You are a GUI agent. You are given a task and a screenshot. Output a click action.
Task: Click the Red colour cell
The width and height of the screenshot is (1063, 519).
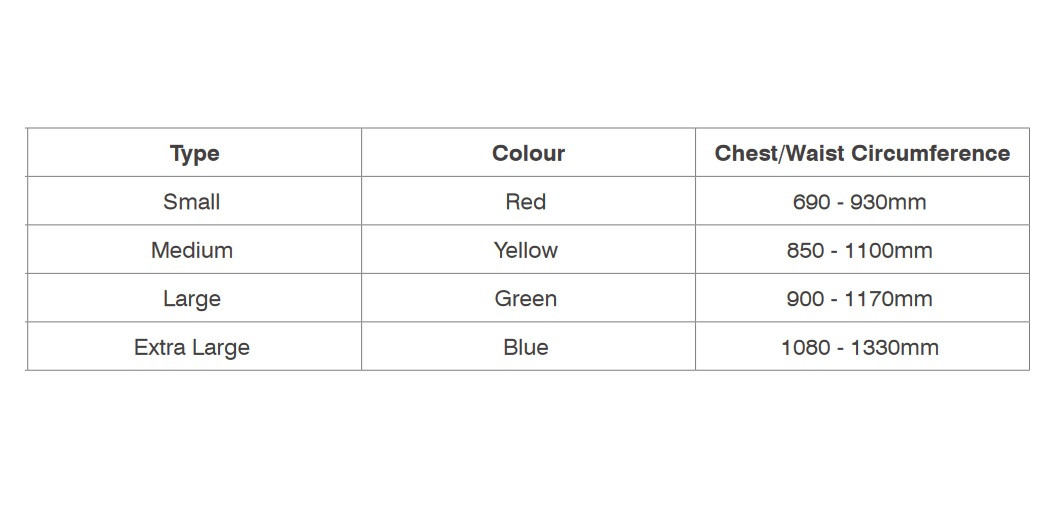coord(528,201)
